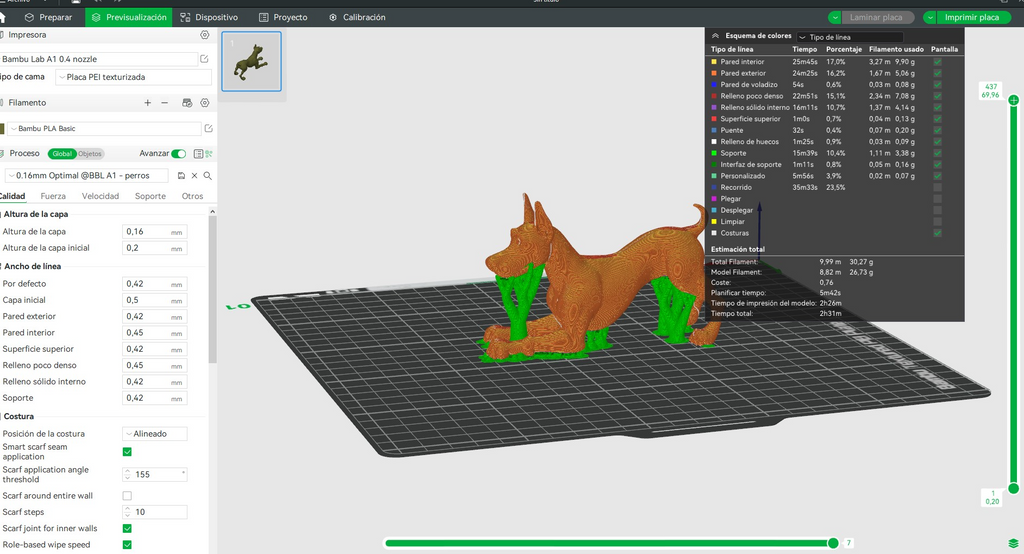
Task: Show Plegar retraction markers in preview
Action: pos(937,199)
